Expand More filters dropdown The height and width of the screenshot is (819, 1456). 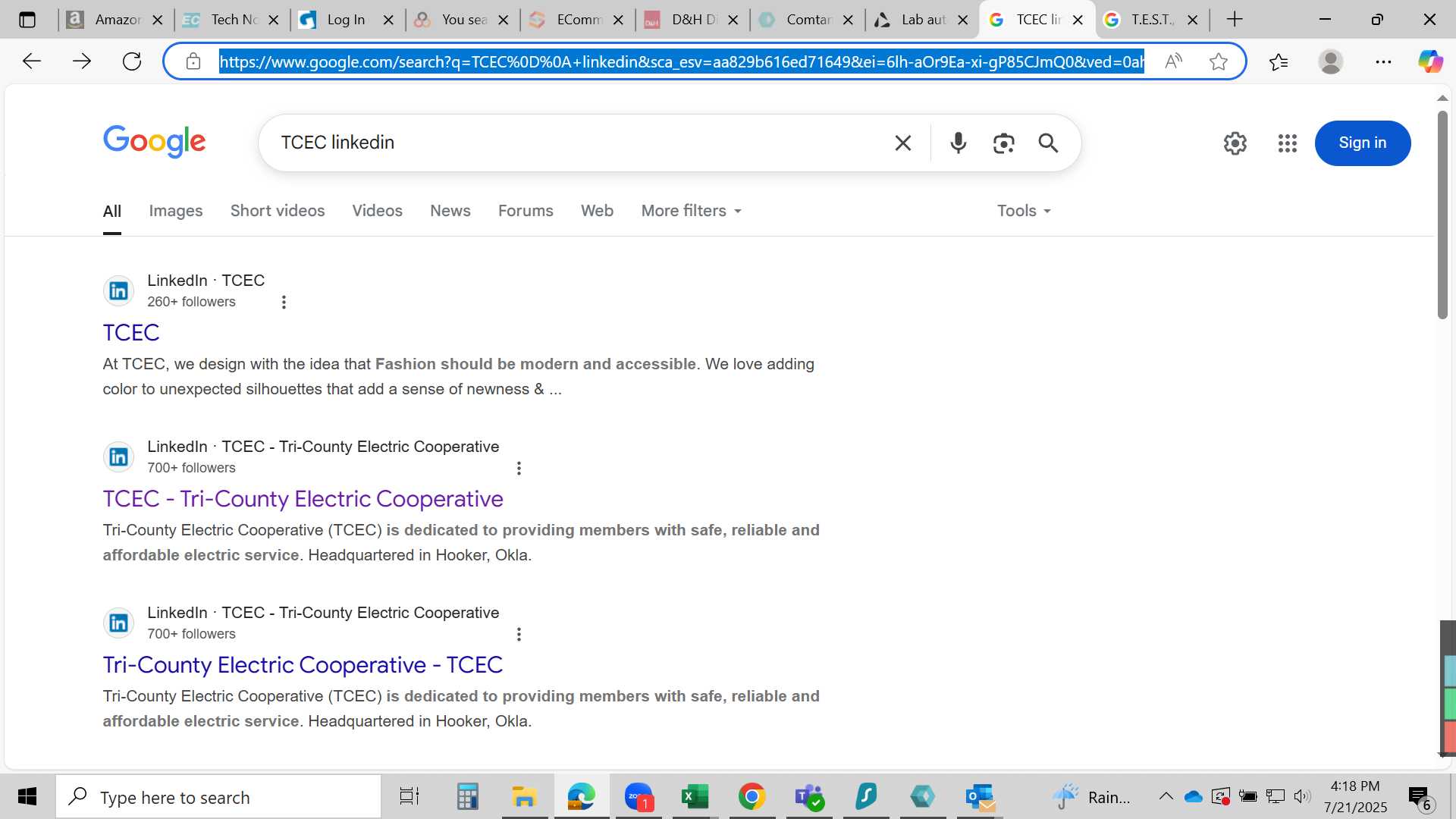point(691,211)
